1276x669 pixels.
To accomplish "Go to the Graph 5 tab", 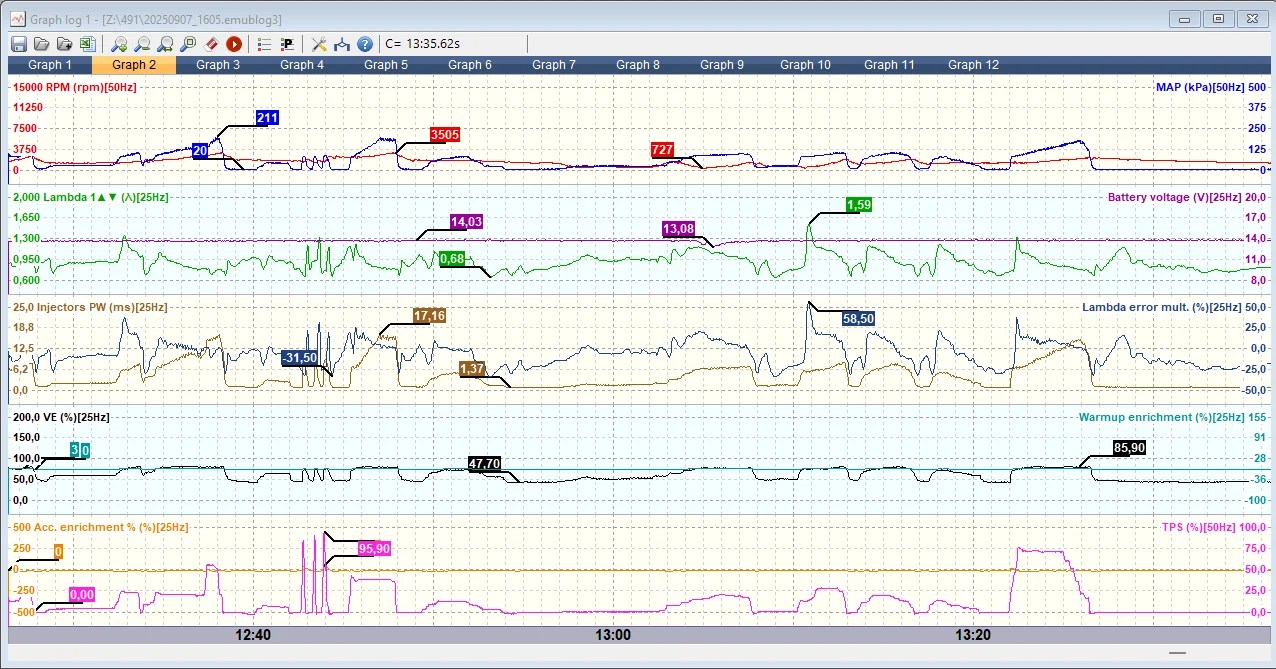I will click(386, 64).
